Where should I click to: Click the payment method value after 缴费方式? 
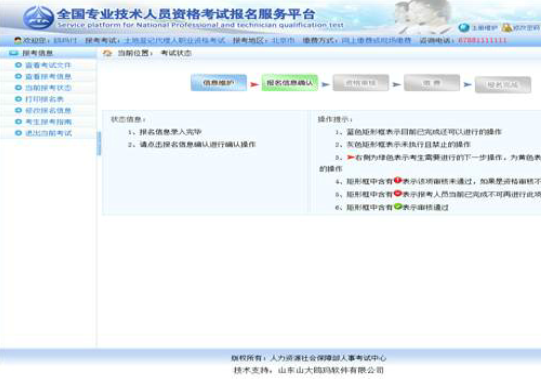(x=376, y=40)
